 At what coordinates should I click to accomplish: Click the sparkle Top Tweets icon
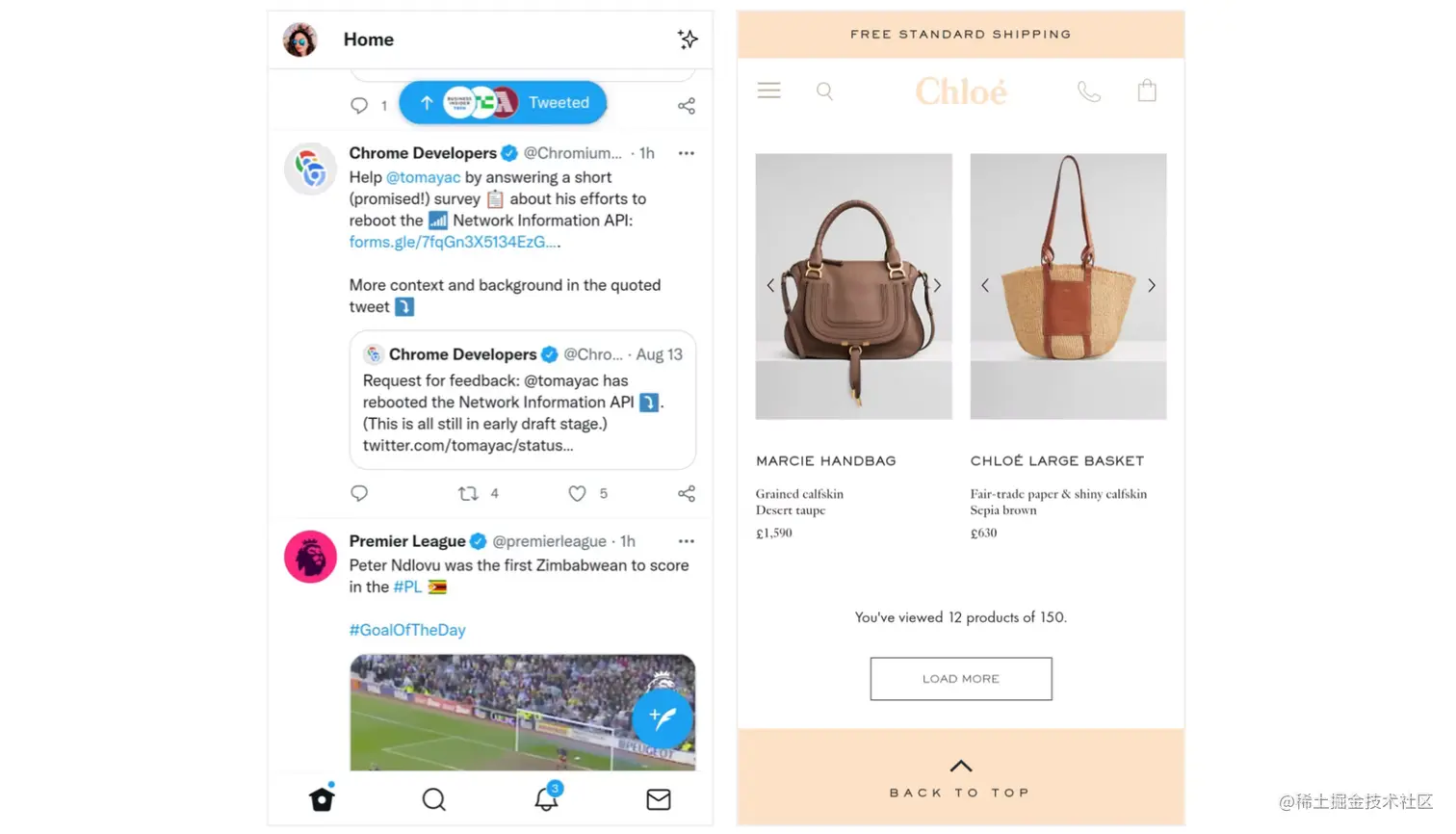coord(687,39)
